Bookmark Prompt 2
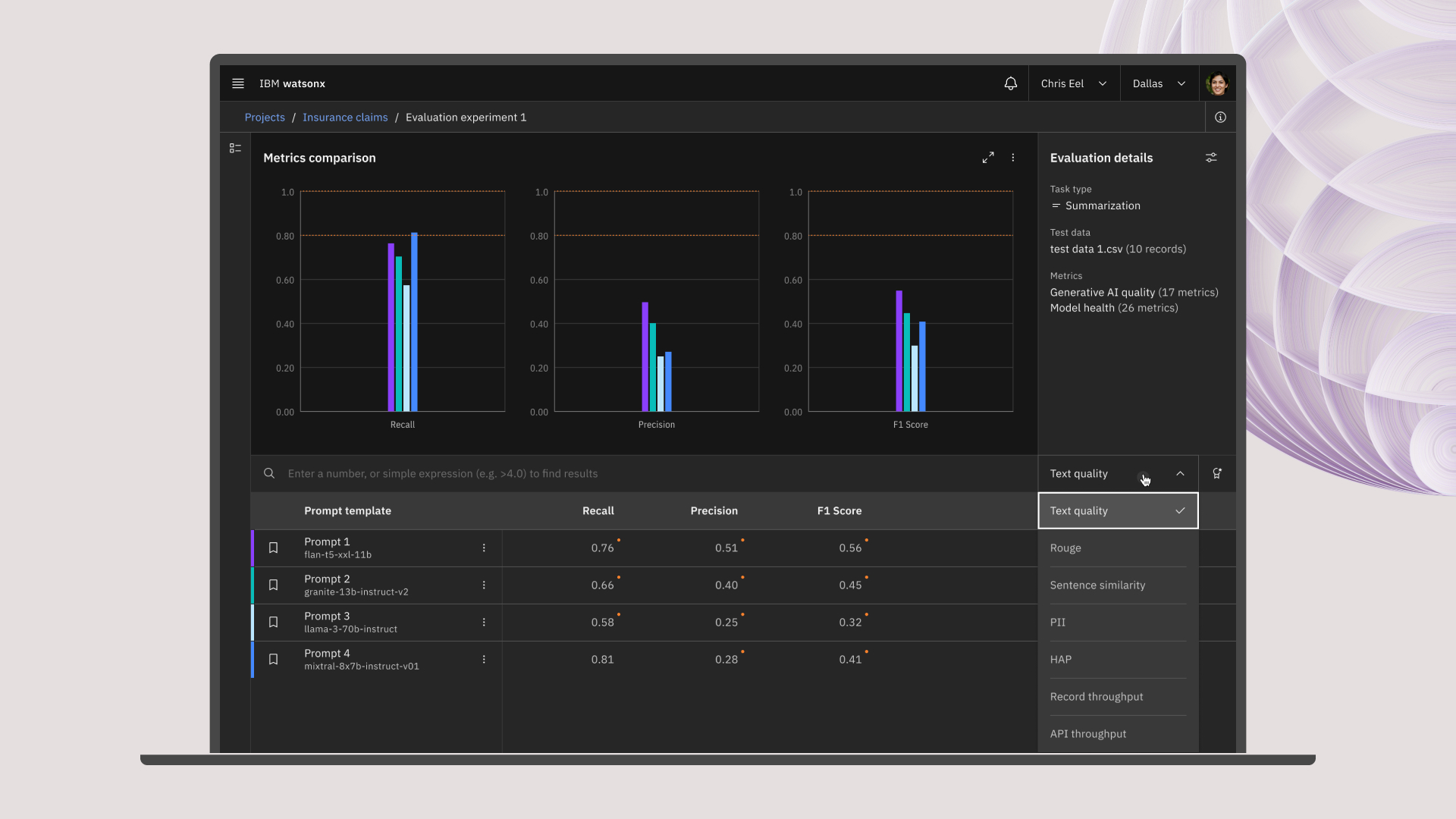The width and height of the screenshot is (1456, 819). [x=274, y=585]
